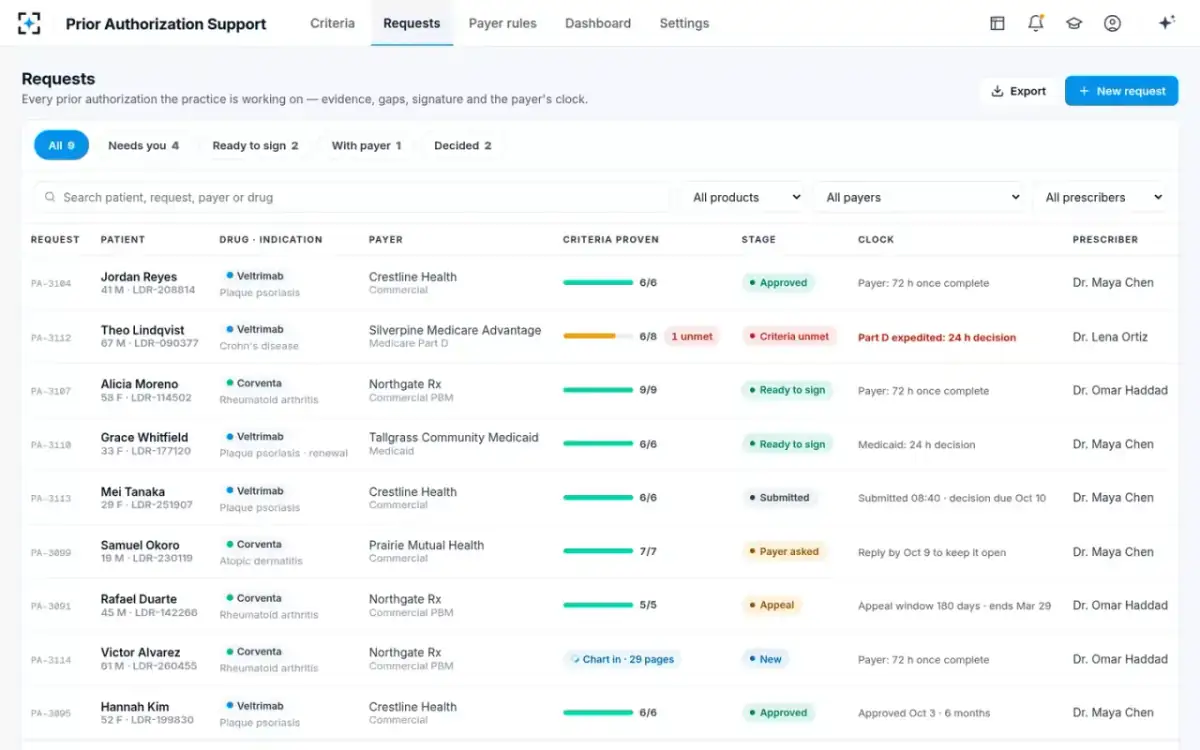This screenshot has height=750, width=1200.
Task: Click the Prior Authorization Support app logo
Action: pyautogui.click(x=29, y=23)
